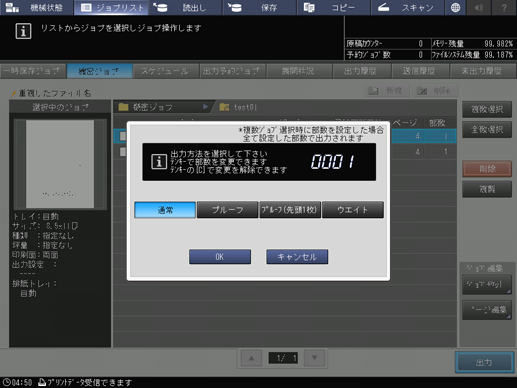Viewport: 517px width, 388px height.
Task: Click the ジョブチケット edit button
Action: [x=487, y=284]
